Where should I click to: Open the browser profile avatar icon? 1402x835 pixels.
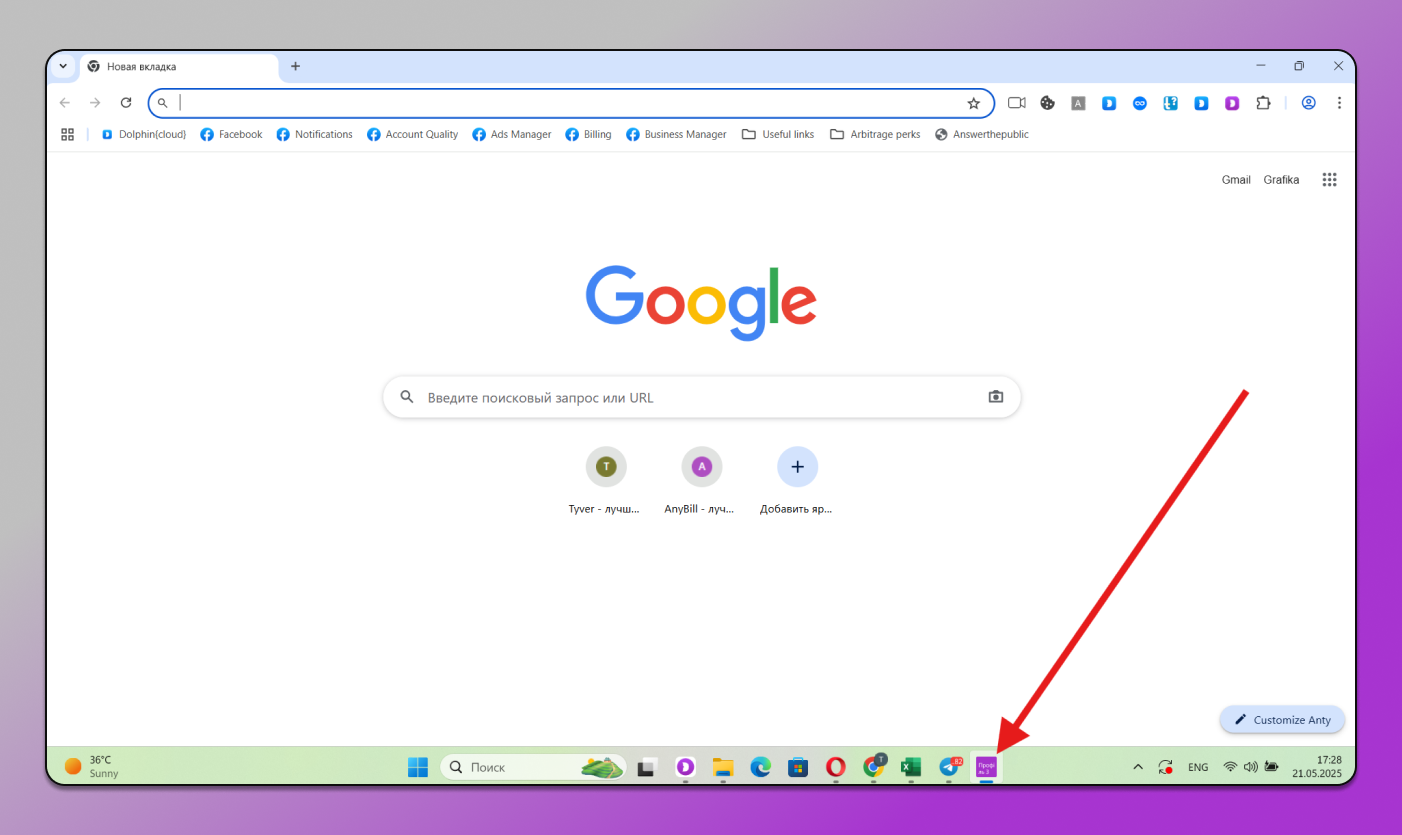pyautogui.click(x=1308, y=103)
